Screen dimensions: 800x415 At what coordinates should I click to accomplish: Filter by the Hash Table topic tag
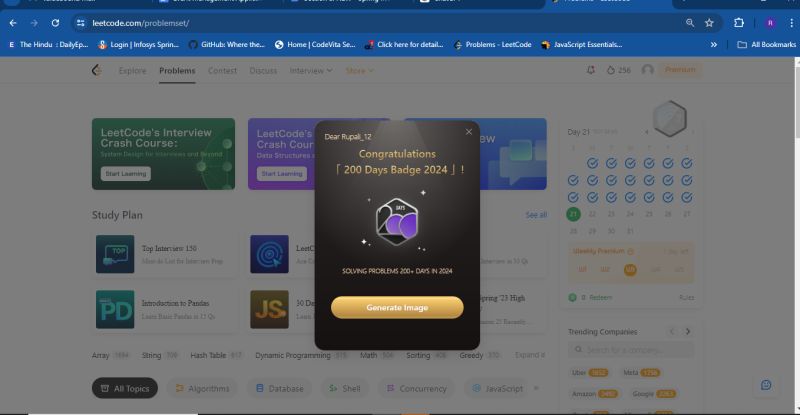216,355
